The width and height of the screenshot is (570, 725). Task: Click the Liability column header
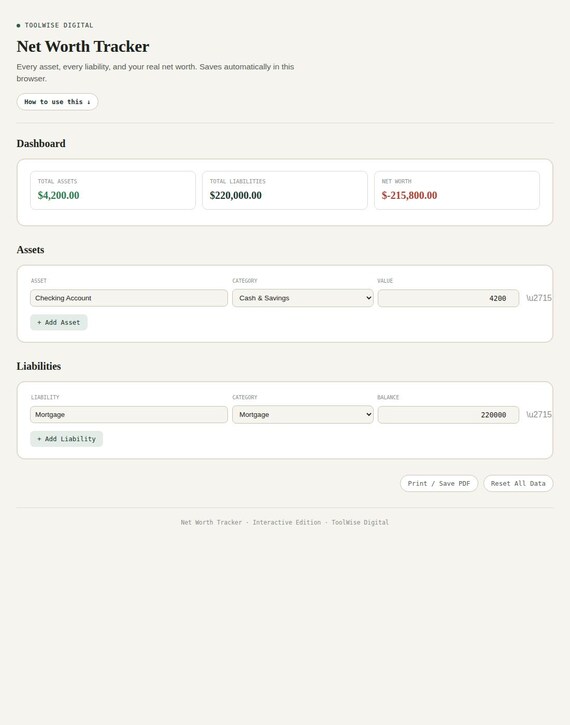pos(45,397)
